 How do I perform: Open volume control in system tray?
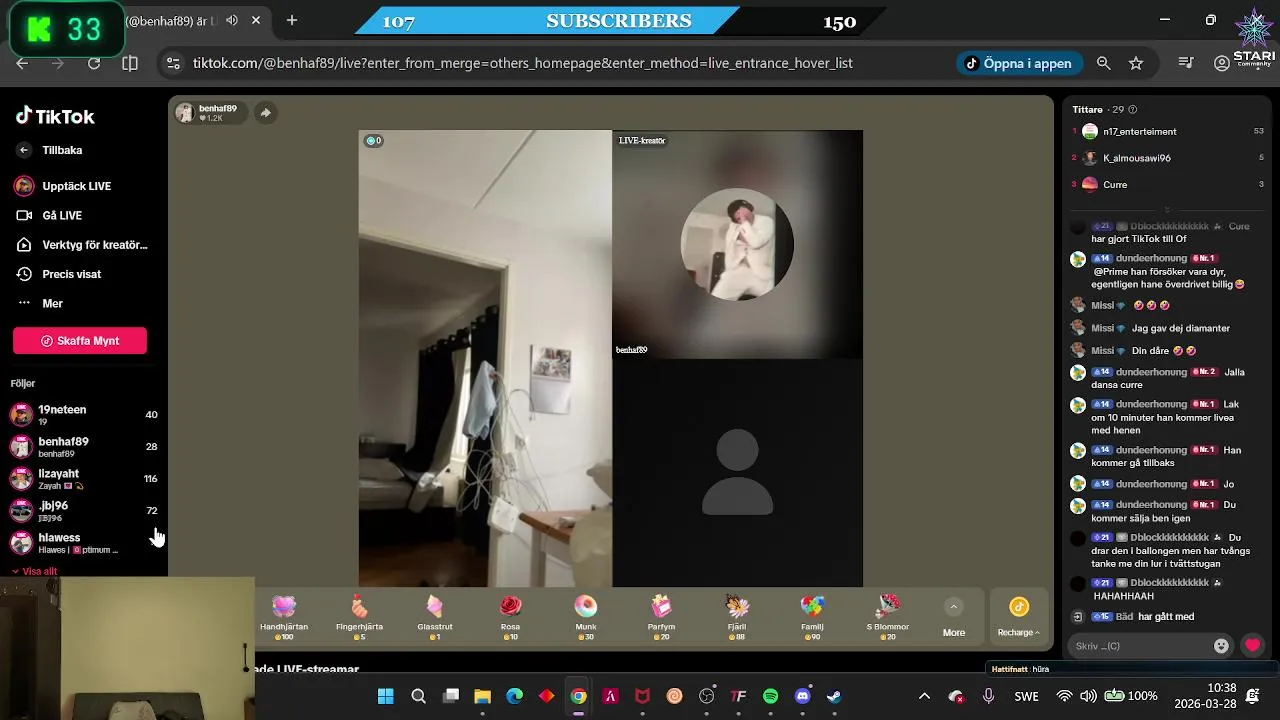[x=1087, y=696]
